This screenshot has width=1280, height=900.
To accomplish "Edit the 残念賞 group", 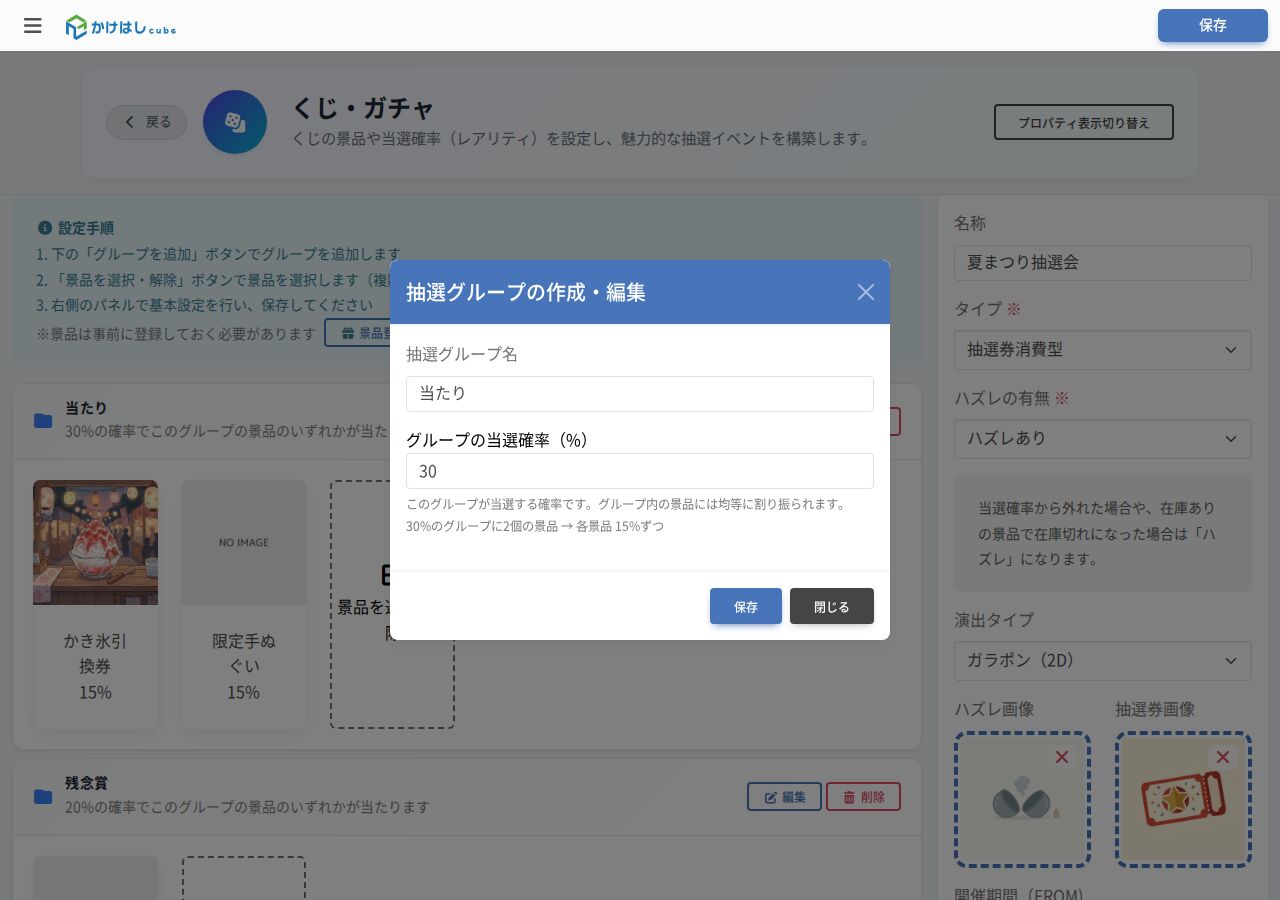I will [x=784, y=797].
